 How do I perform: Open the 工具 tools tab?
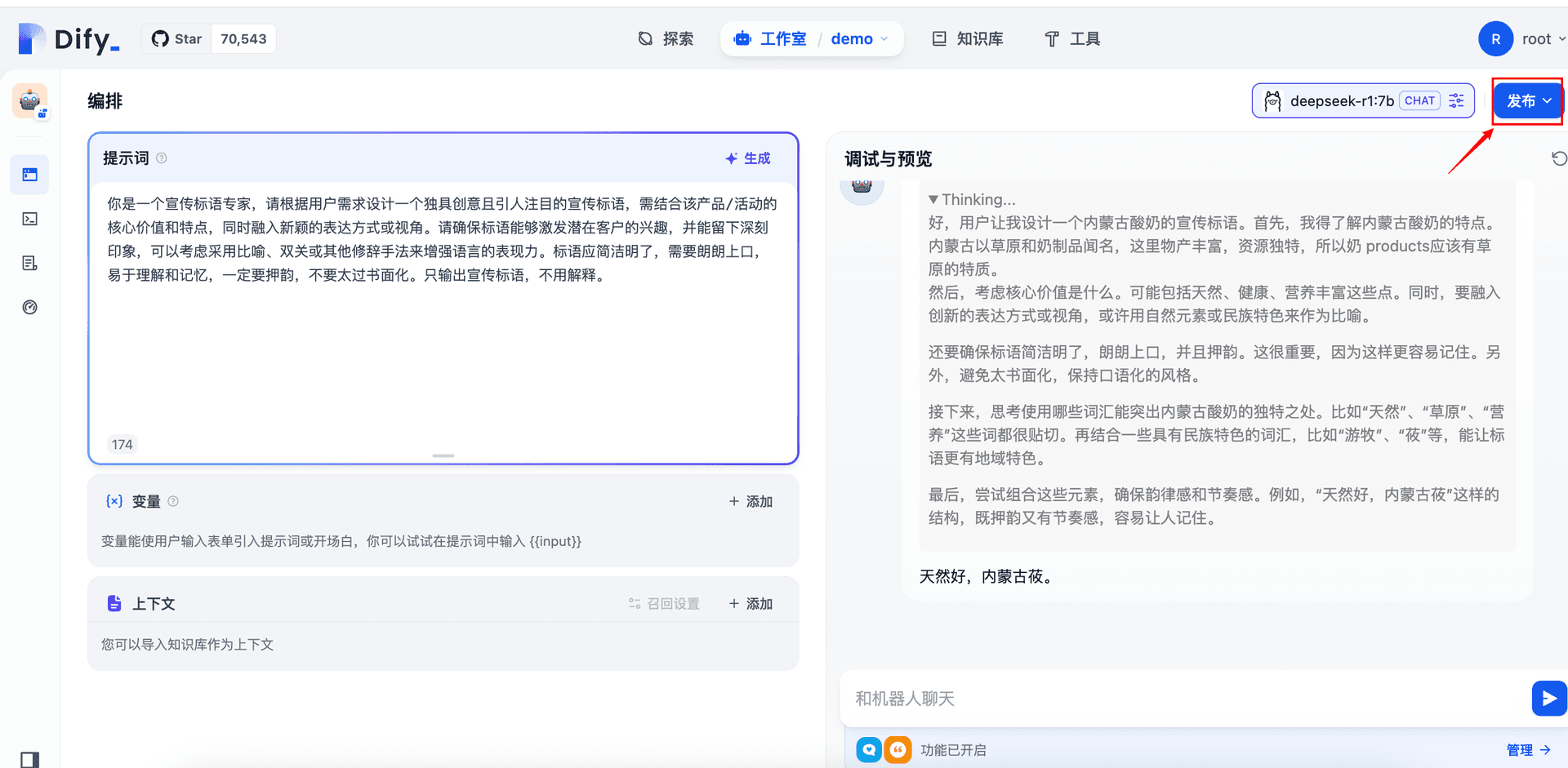click(x=1072, y=39)
